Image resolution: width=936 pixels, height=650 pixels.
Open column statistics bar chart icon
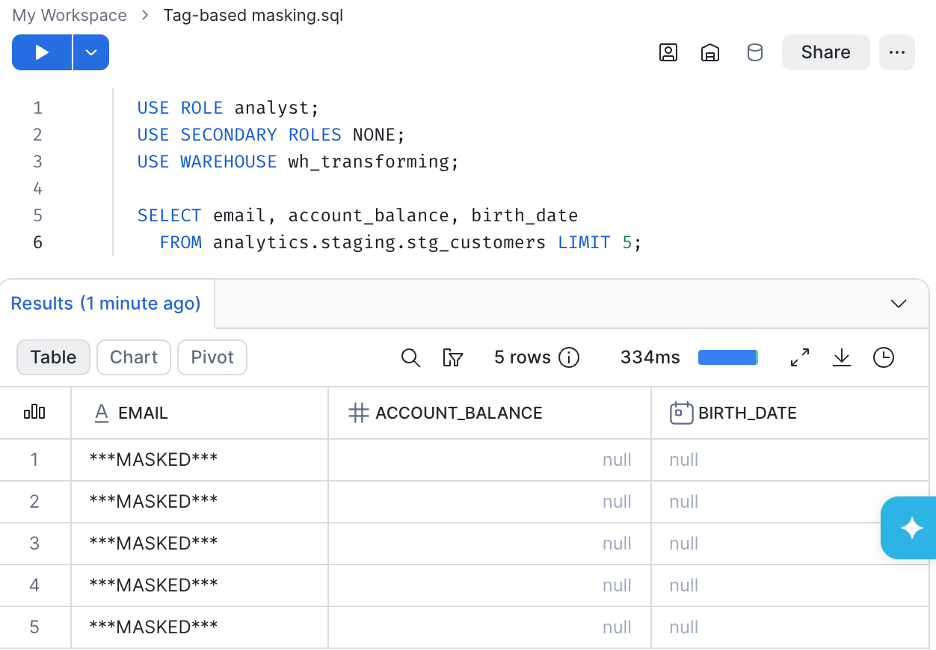(x=35, y=412)
